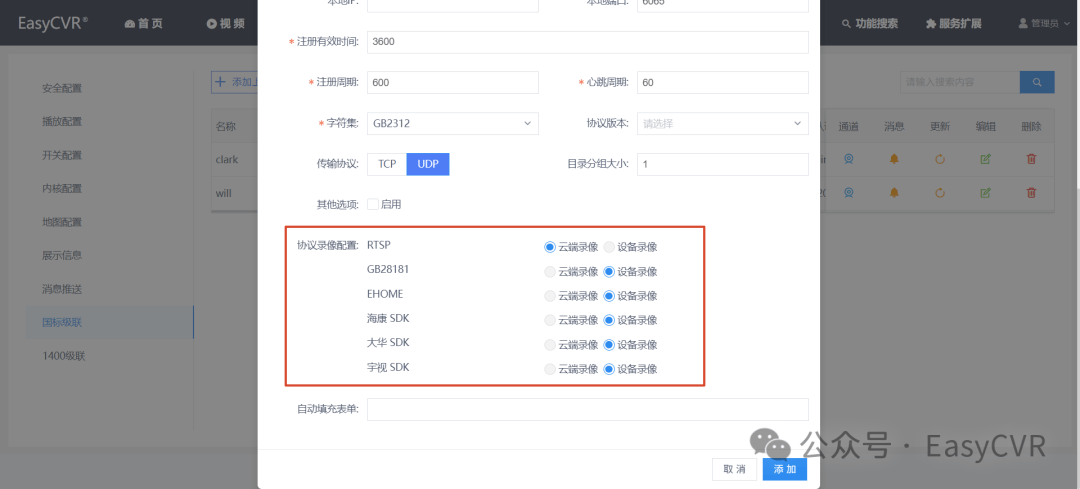1080x489 pixels.
Task: Go to 安全配置 in the sidebar
Action: 62,88
